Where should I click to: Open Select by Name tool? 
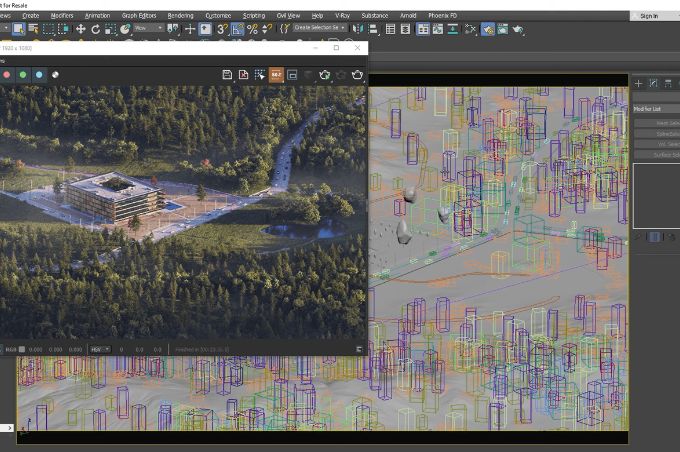click(33, 29)
